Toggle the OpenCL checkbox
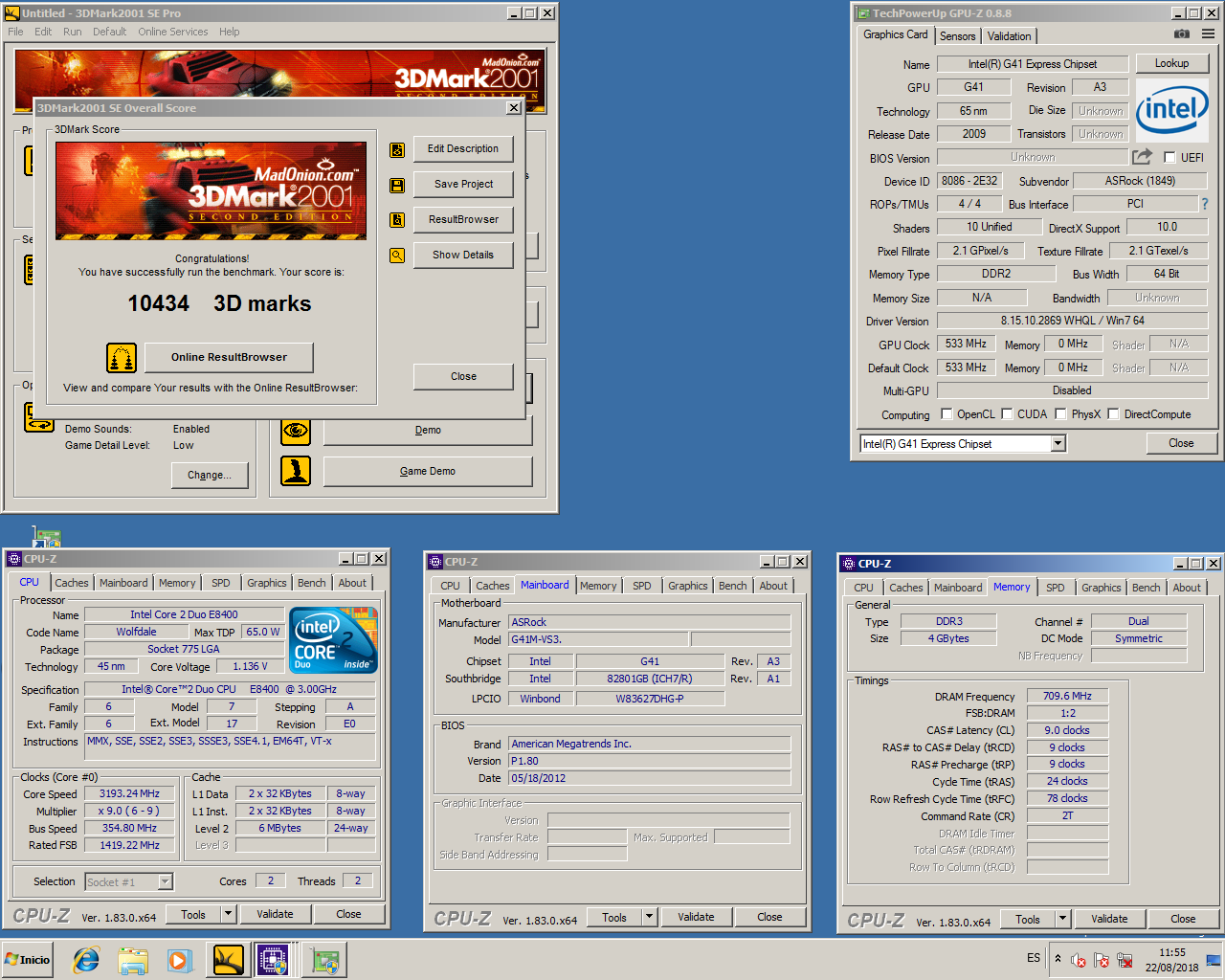1225x980 pixels. click(x=947, y=414)
